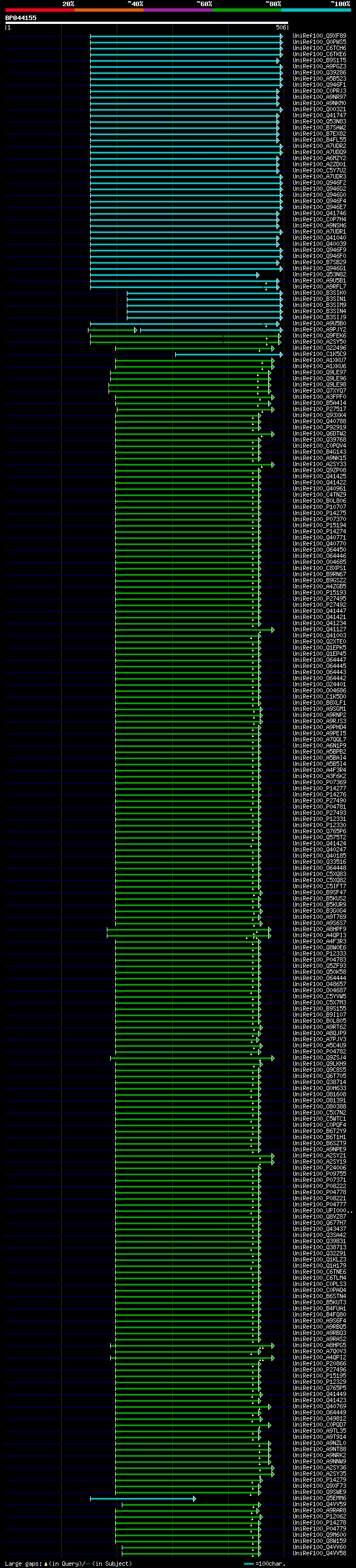The image size is (356, 1568).
Task: Select the label UniRef100_B3SIJ9
Action: click(319, 317)
